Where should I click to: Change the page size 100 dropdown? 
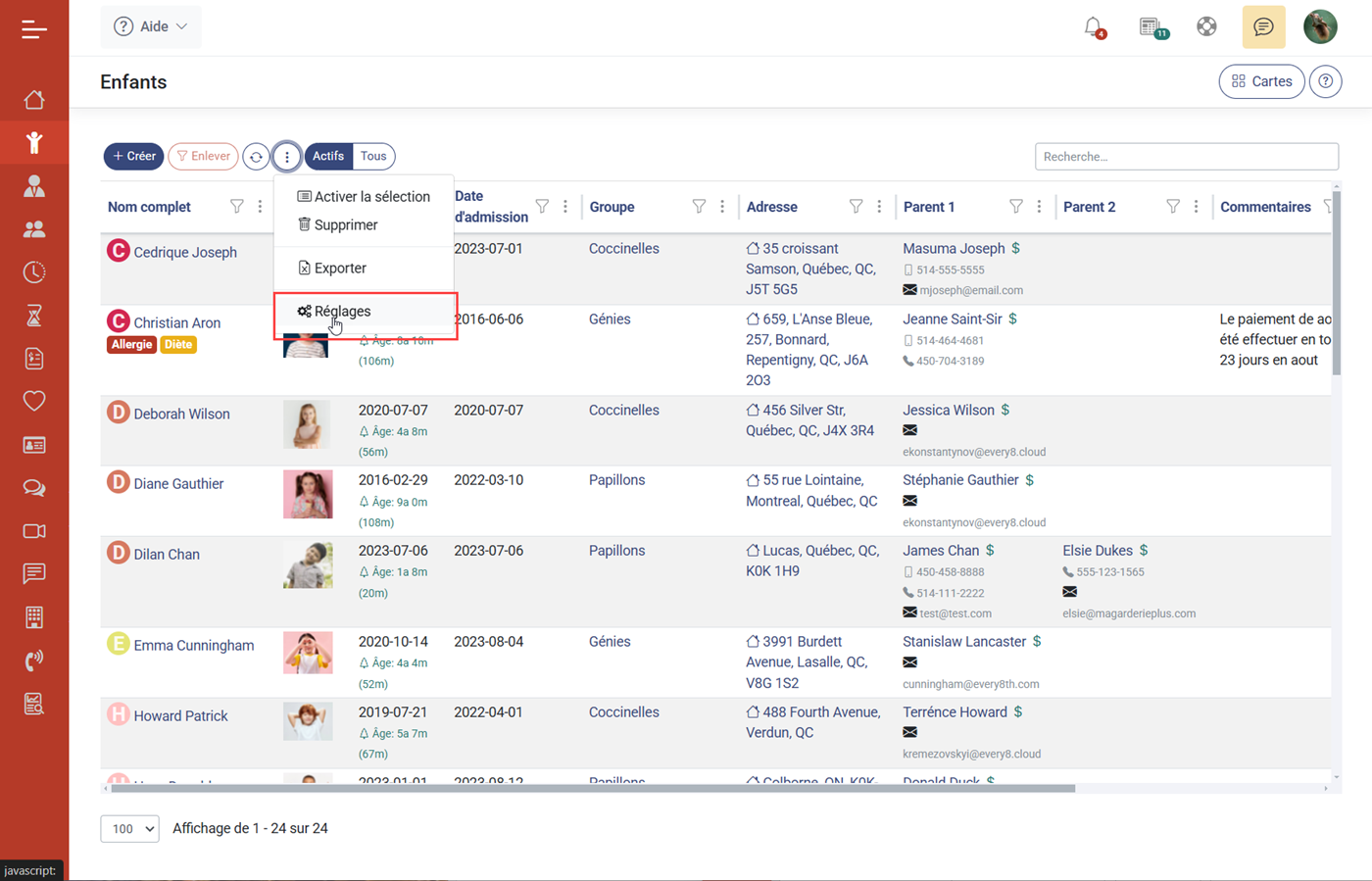pos(129,828)
